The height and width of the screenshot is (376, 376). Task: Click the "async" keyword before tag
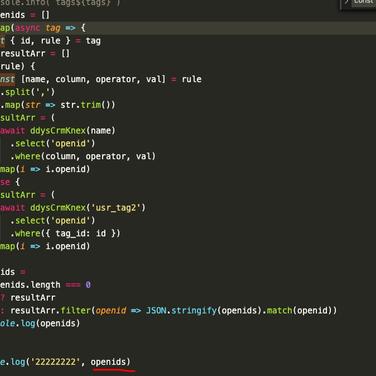tap(27, 28)
